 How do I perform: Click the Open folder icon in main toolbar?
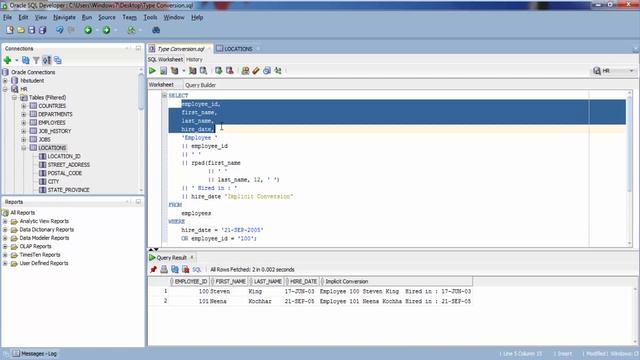click(21, 30)
